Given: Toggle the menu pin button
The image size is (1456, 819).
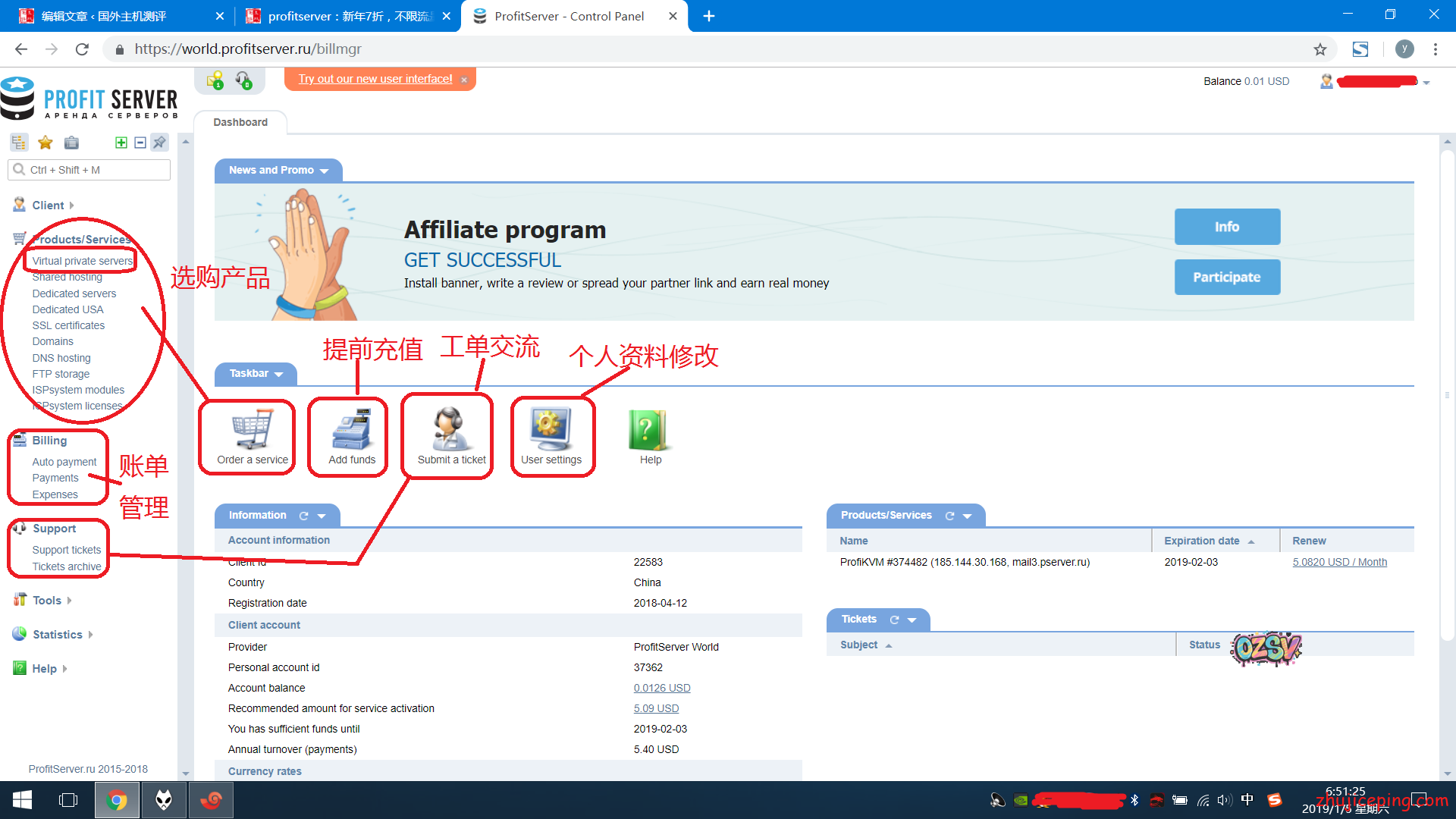Looking at the screenshot, I should tap(159, 143).
